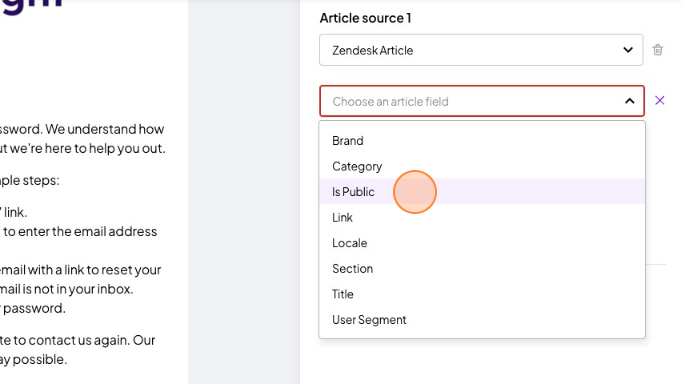Choose the Section field option
The width and height of the screenshot is (683, 384).
482,269
